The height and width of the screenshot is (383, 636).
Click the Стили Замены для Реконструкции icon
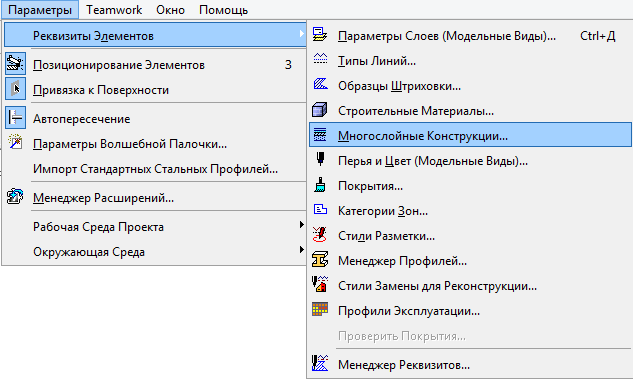pyautogui.click(x=320, y=284)
